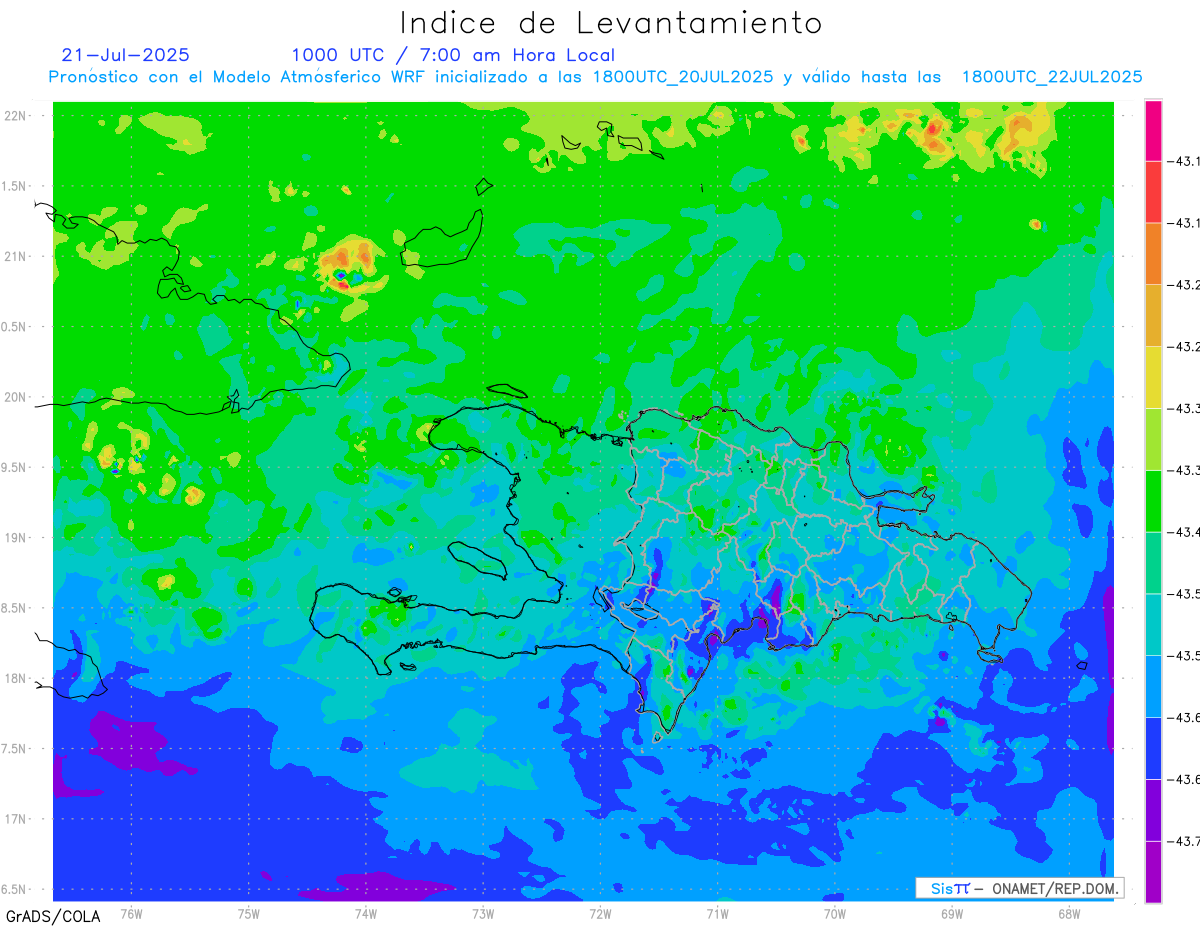Screen dimensions: 1200x927
Task: Click the cyan-teal swatch in the color bar
Action: tap(1153, 625)
